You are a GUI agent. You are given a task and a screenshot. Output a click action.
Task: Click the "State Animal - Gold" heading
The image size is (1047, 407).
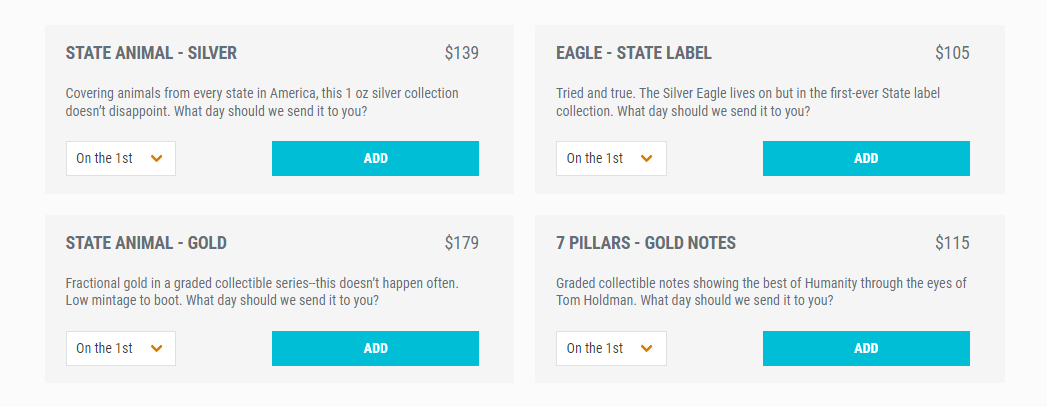(x=146, y=243)
